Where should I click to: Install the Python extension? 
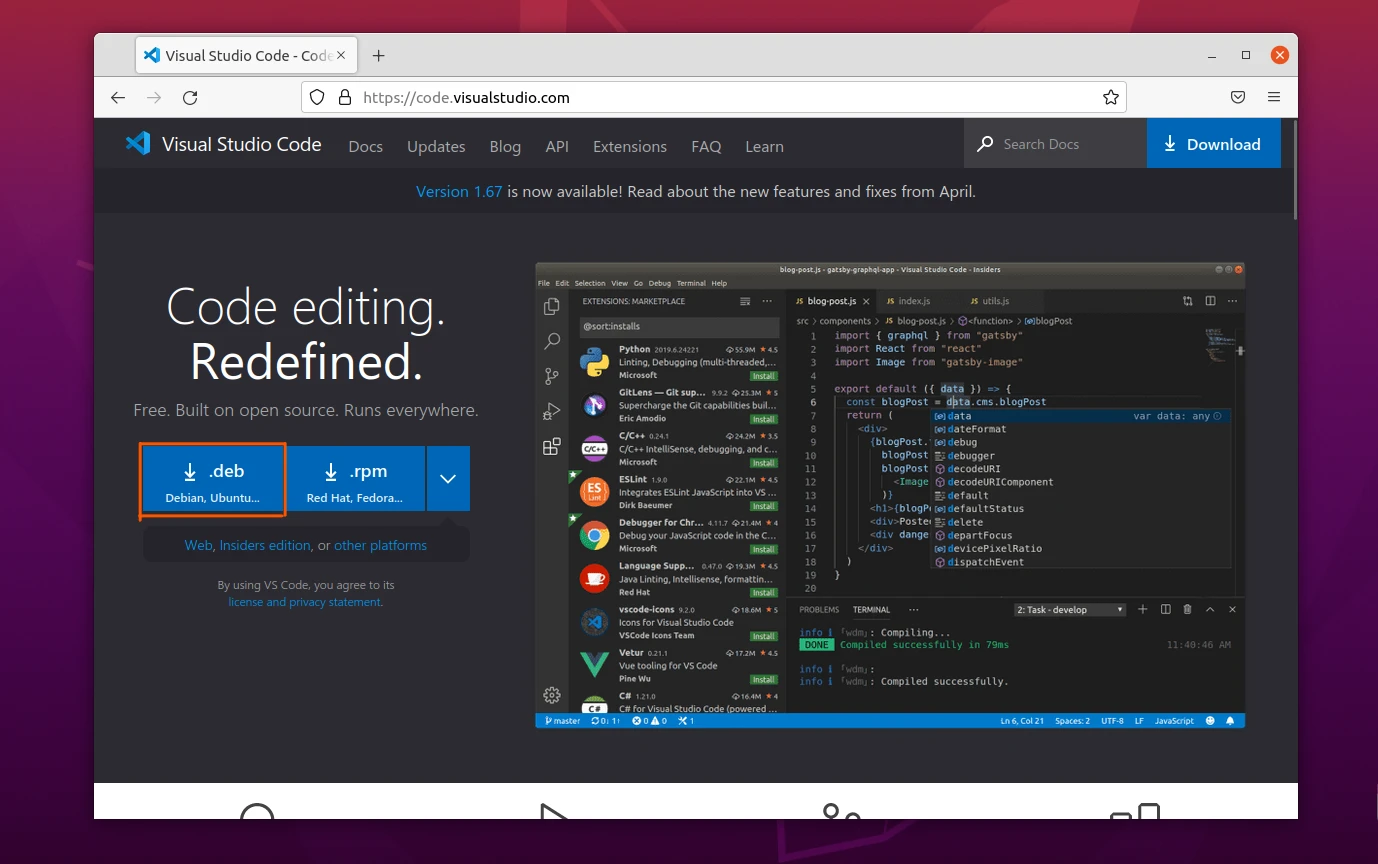[764, 375]
